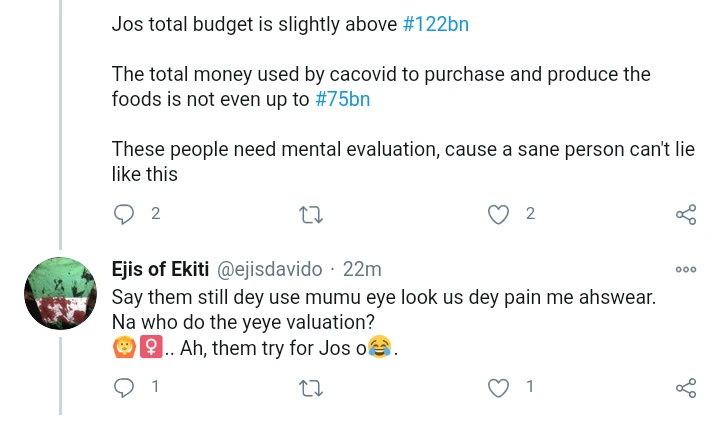Image resolution: width=720 pixels, height=431 pixels.
Task: View like count on Ejis of Ekiti's tweet
Action: [530, 387]
